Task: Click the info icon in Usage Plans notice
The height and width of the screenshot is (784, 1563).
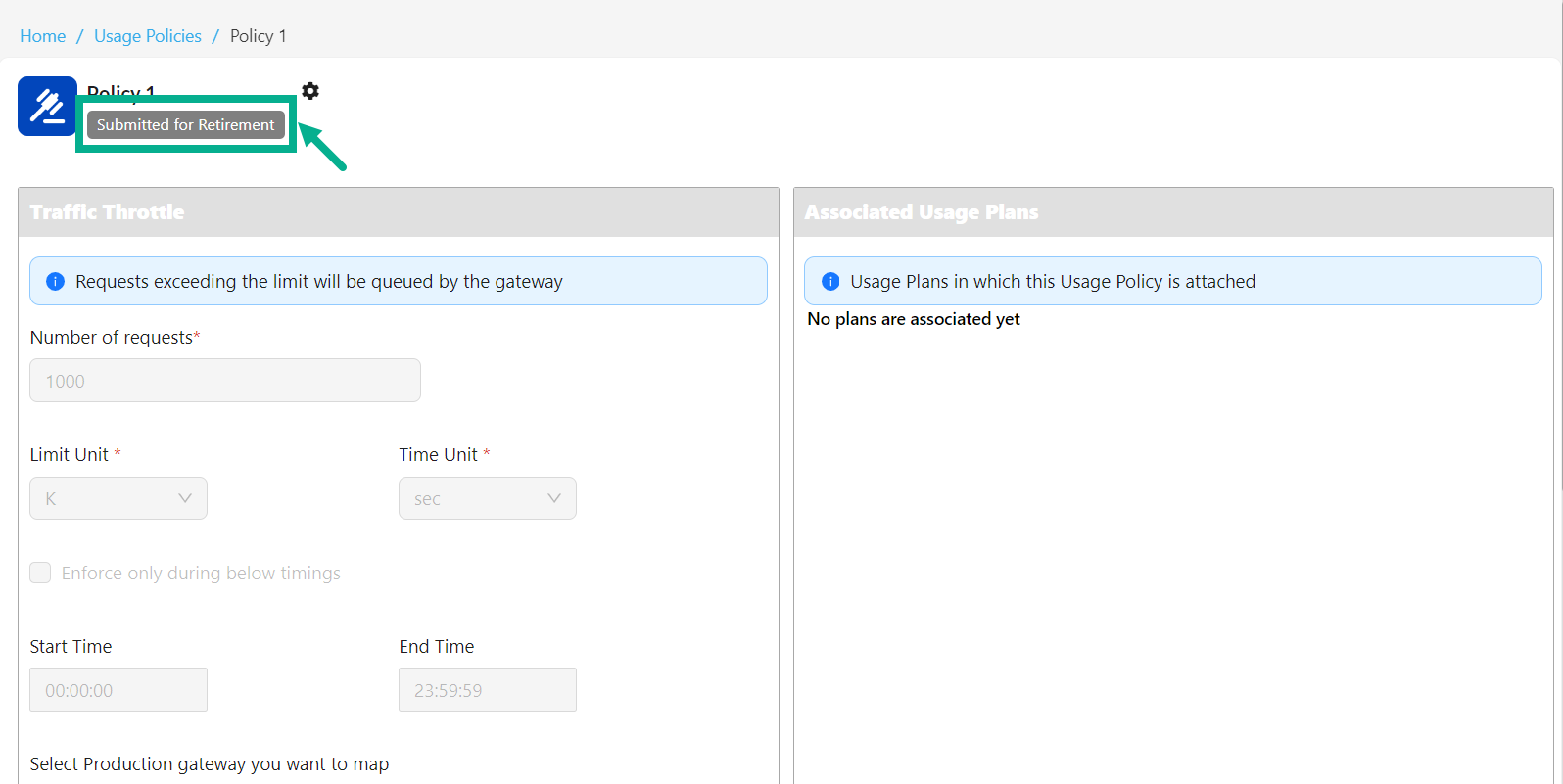Action: (x=830, y=282)
